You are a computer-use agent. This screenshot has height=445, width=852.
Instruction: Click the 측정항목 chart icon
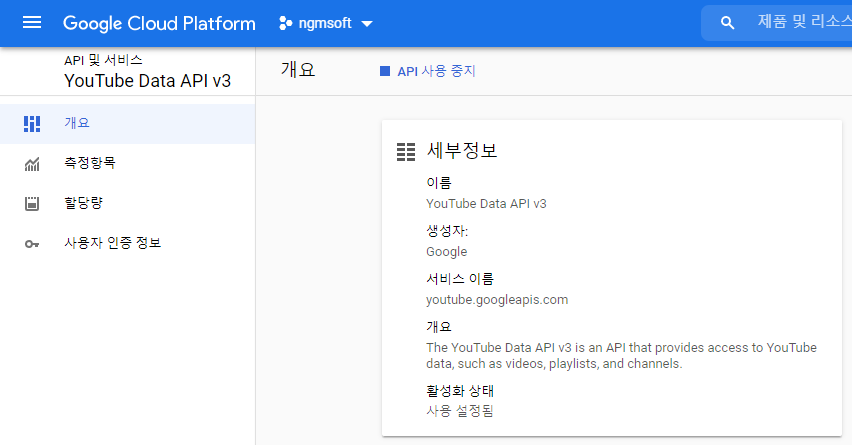pyautogui.click(x=32, y=164)
